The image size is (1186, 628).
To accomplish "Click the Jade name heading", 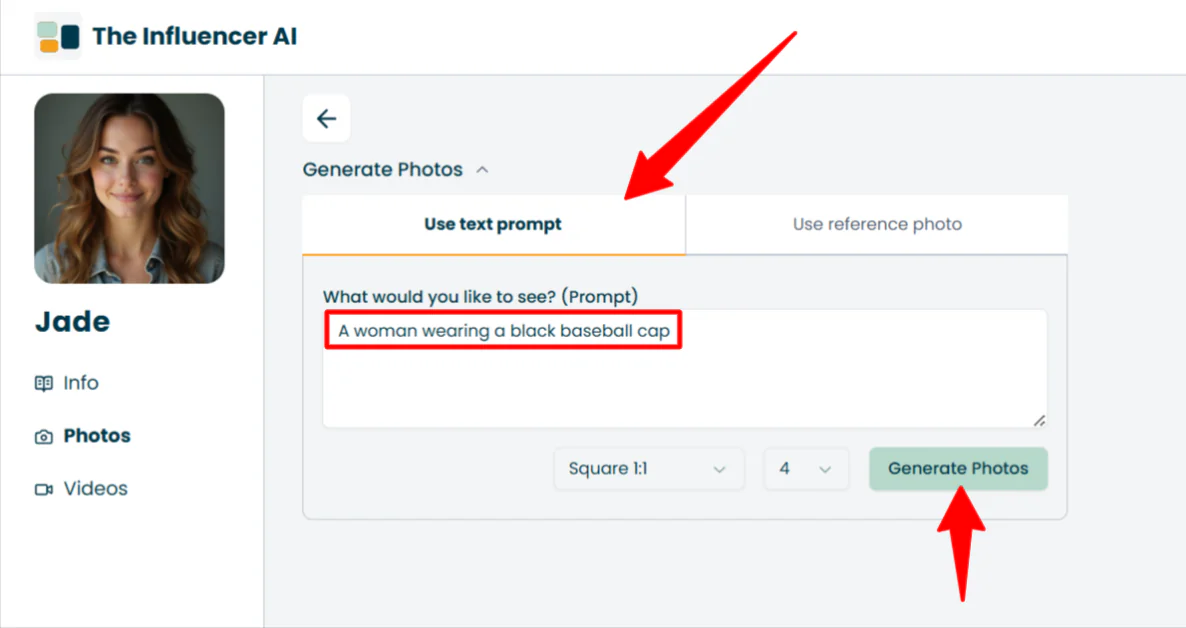I will click(73, 322).
